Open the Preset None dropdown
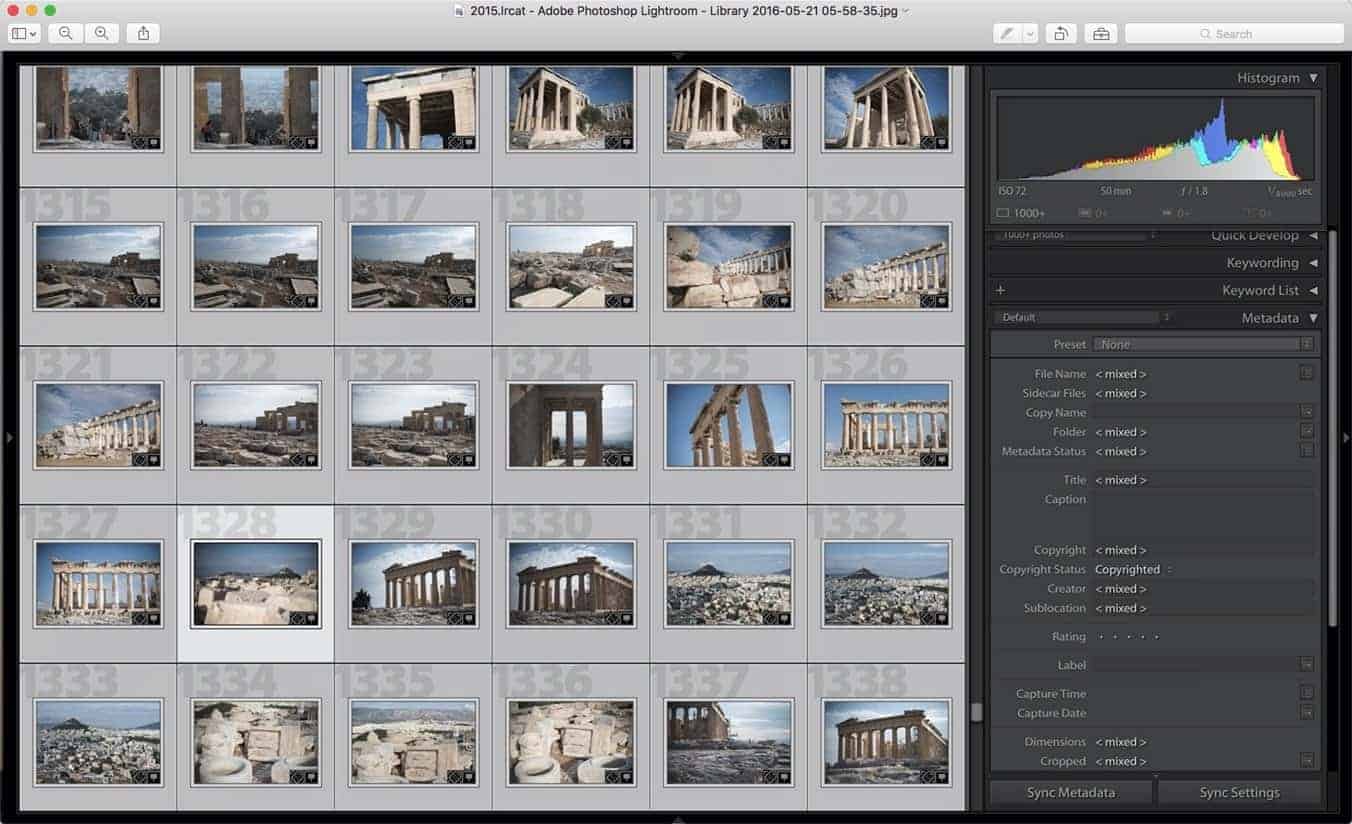This screenshot has width=1352, height=824. click(1204, 344)
